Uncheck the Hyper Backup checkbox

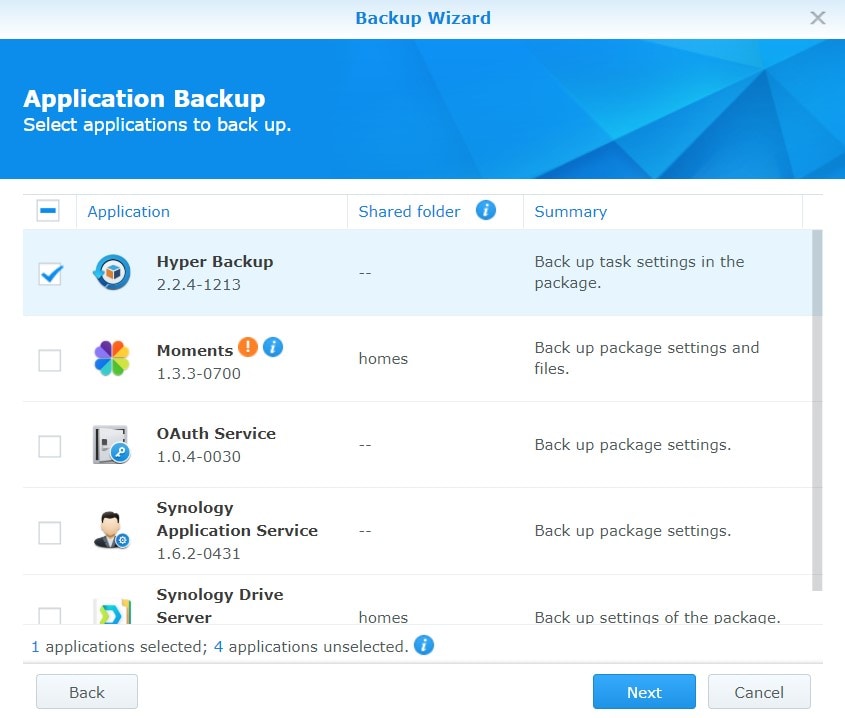(x=50, y=273)
